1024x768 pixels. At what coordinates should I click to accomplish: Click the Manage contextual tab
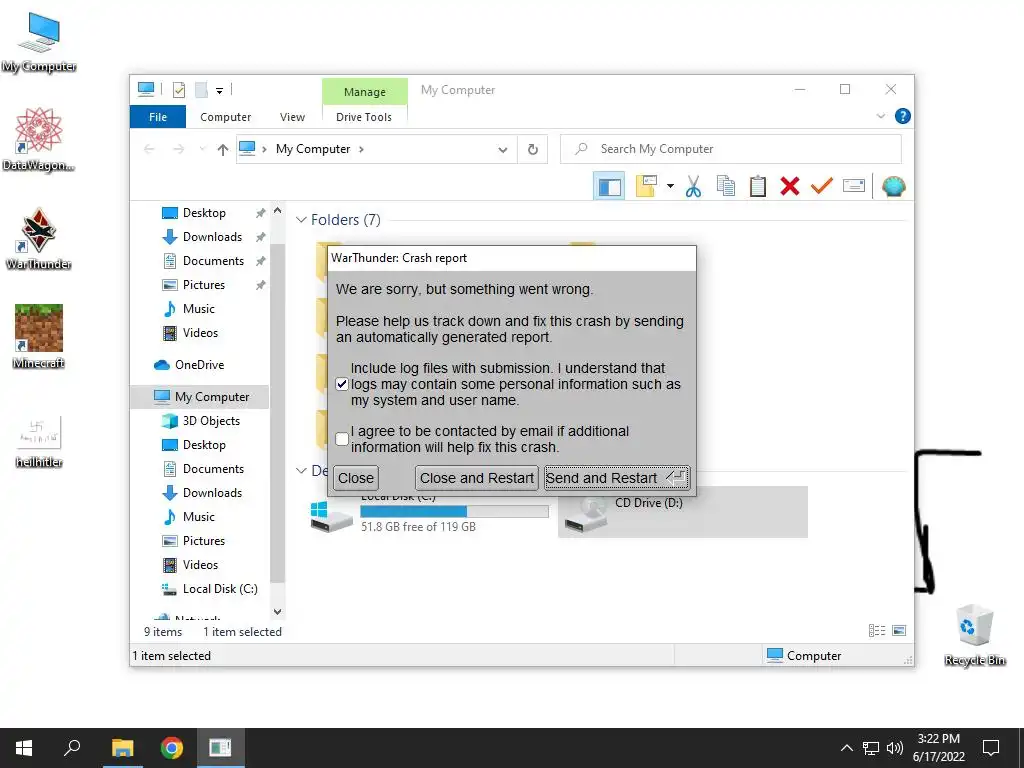[364, 92]
